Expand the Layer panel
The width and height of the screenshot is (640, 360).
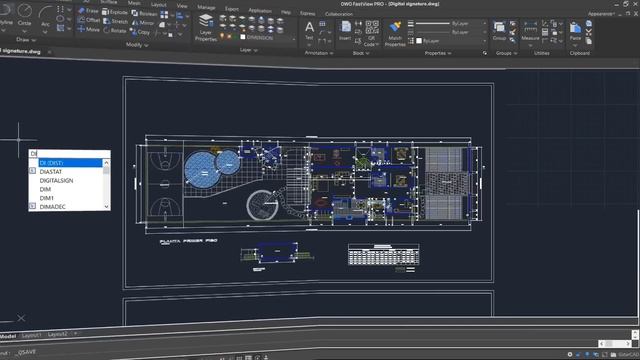[249, 50]
